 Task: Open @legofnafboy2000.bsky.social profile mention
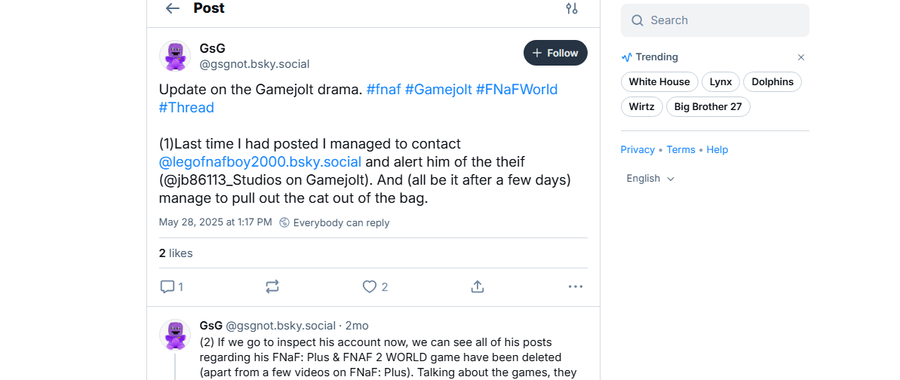260,161
